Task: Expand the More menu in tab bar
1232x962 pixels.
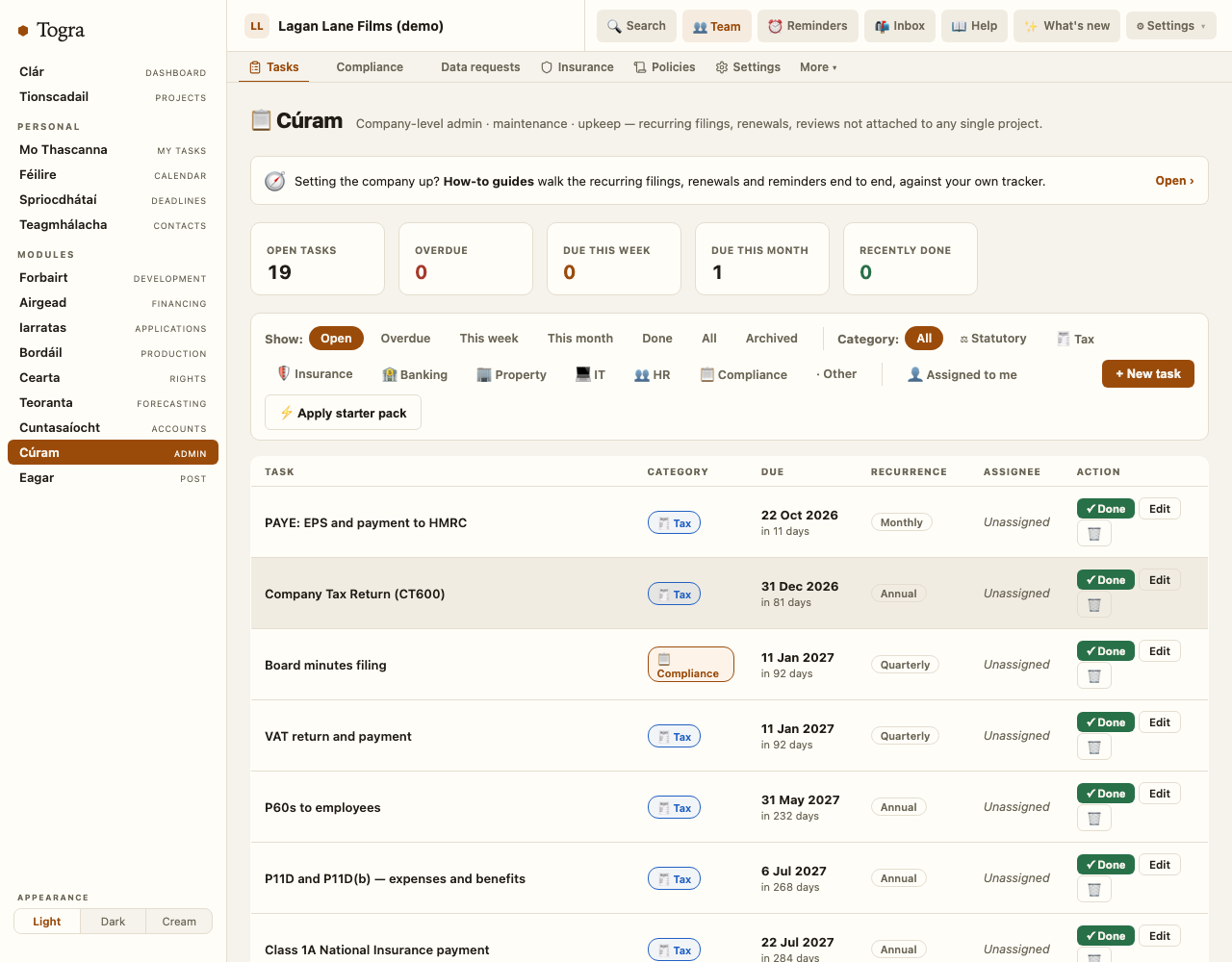Action: [x=818, y=67]
